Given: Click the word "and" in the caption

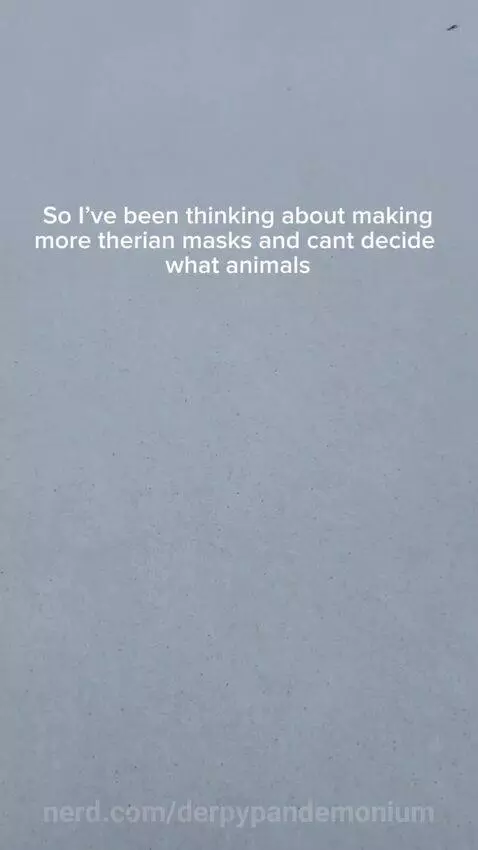Looking at the screenshot, I should 280,240.
